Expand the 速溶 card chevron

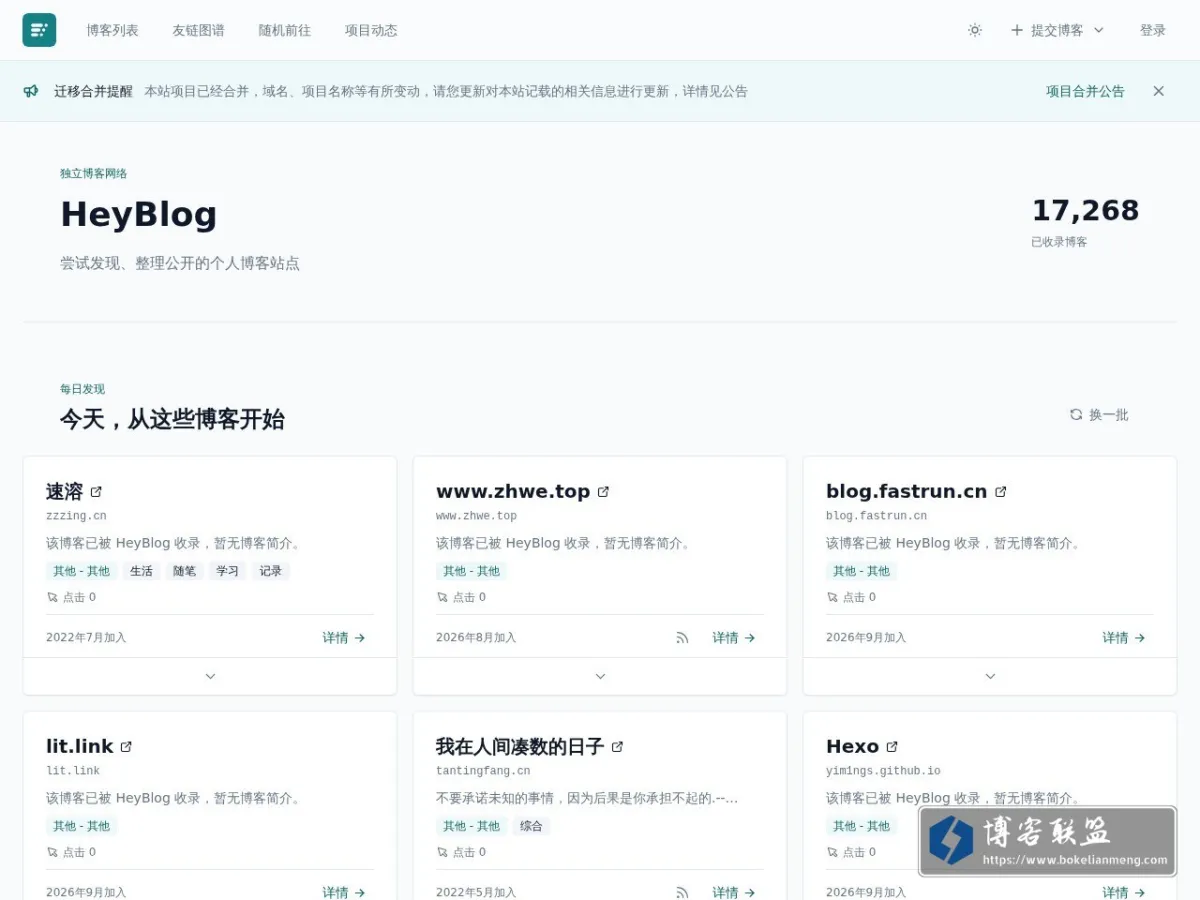tap(210, 676)
